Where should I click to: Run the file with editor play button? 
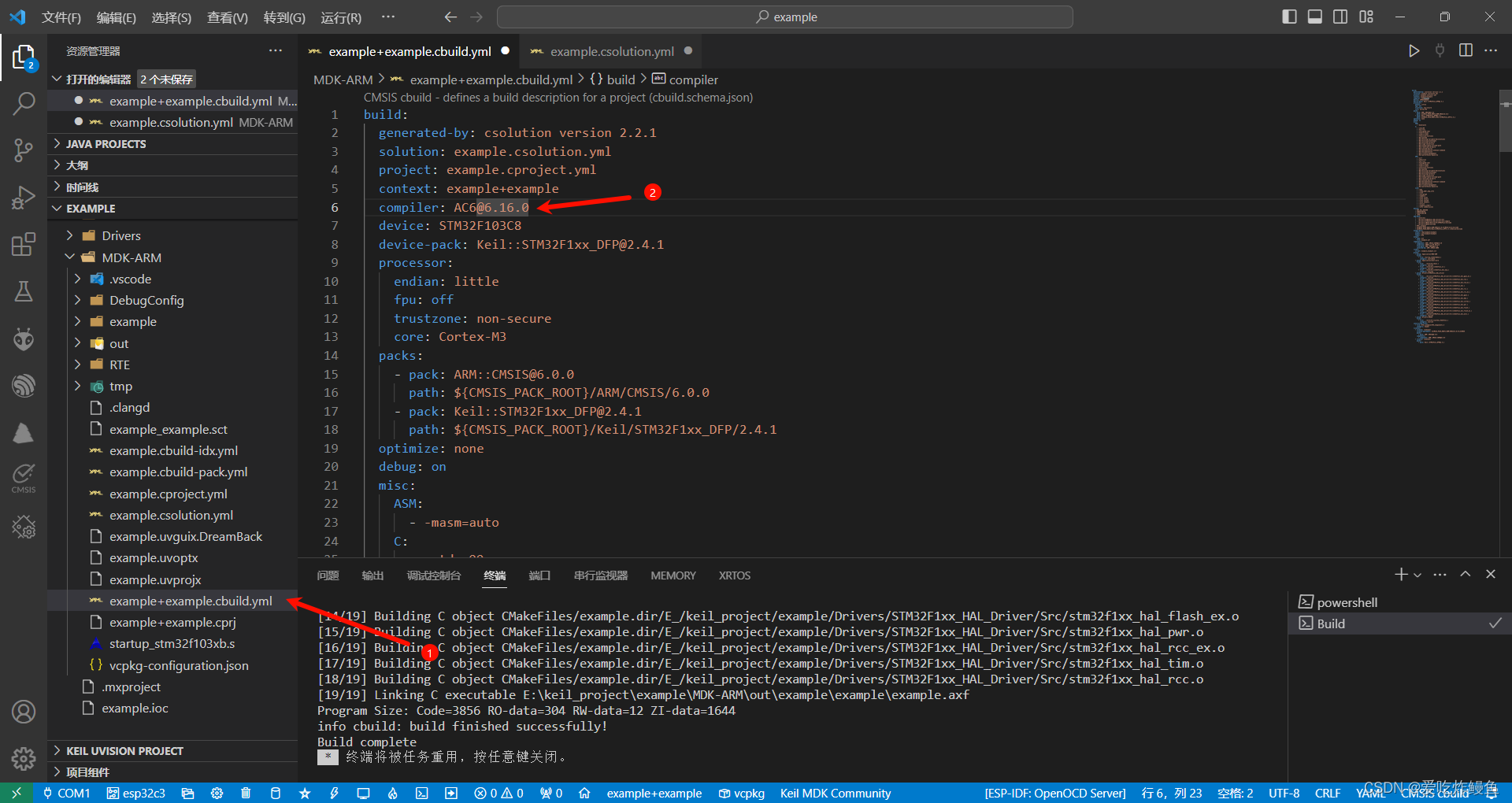click(x=1414, y=51)
